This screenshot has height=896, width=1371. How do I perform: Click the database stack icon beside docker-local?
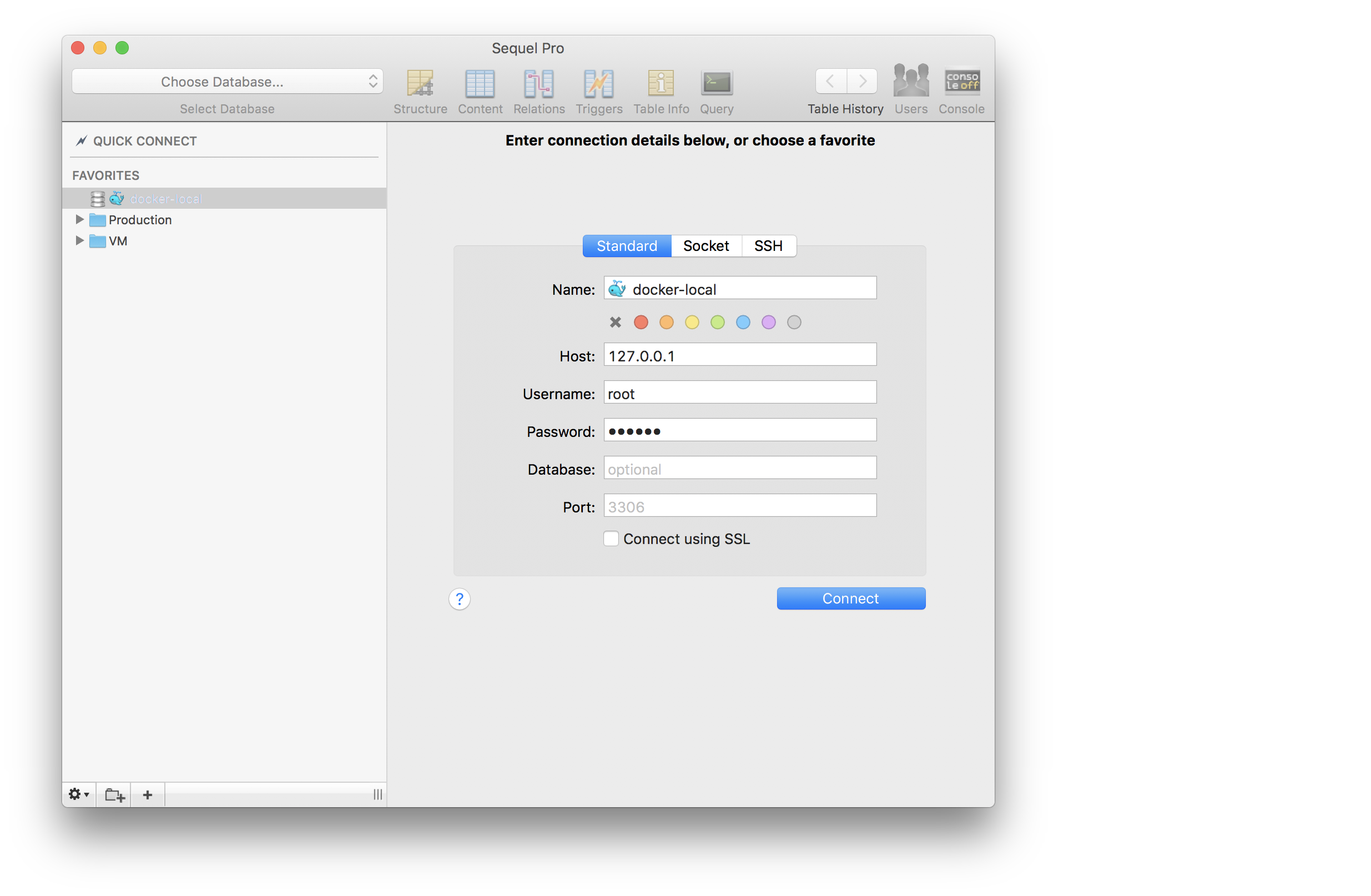(98, 199)
